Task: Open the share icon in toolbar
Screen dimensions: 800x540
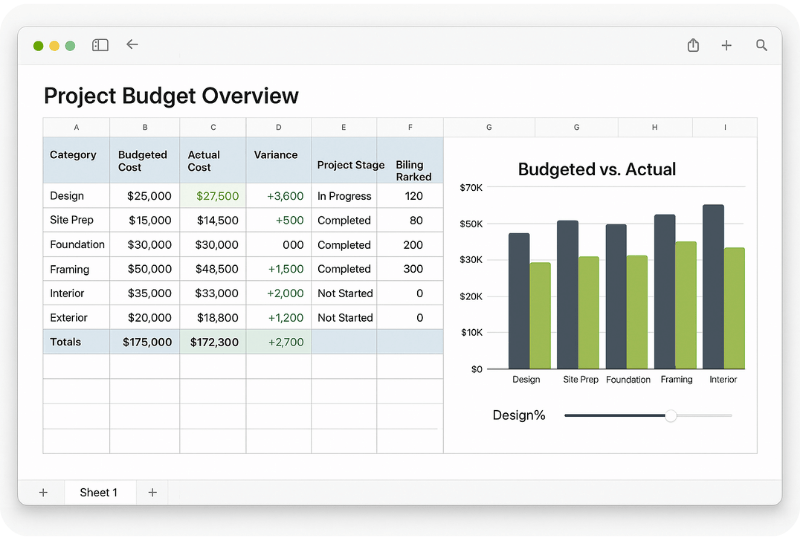Action: (x=693, y=45)
